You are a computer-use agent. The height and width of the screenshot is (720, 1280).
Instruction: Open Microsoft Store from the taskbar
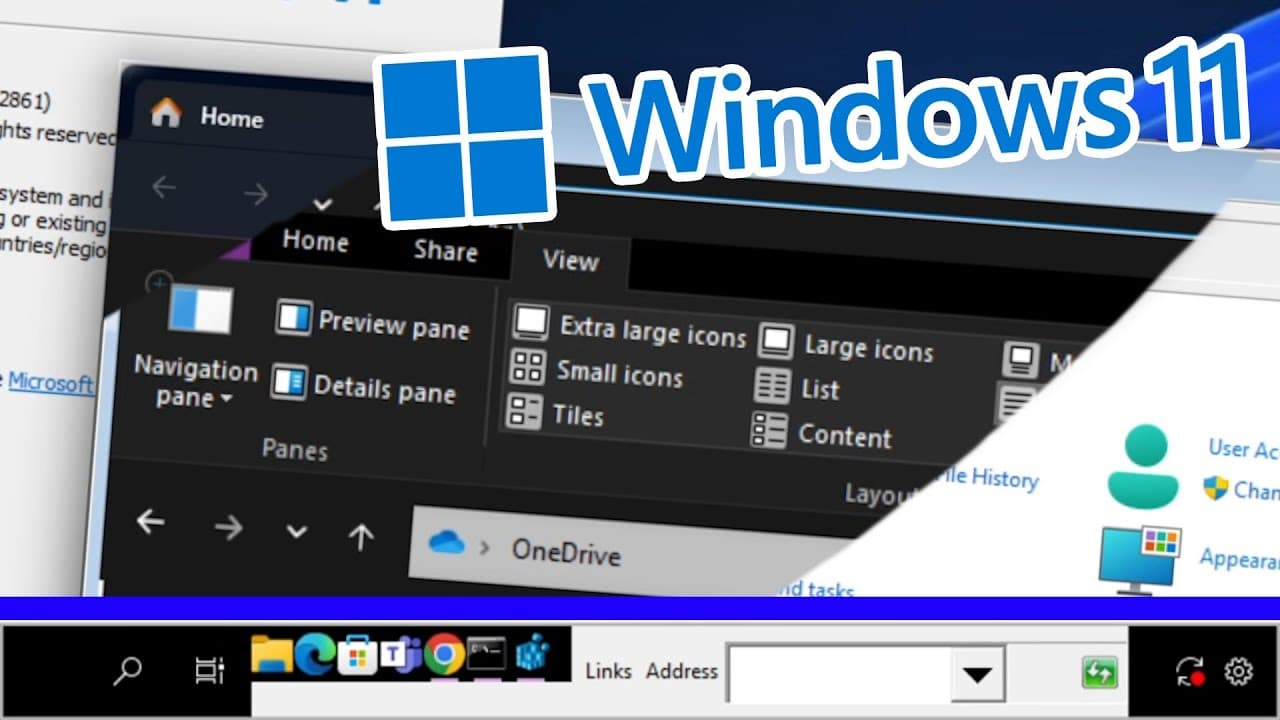click(358, 656)
